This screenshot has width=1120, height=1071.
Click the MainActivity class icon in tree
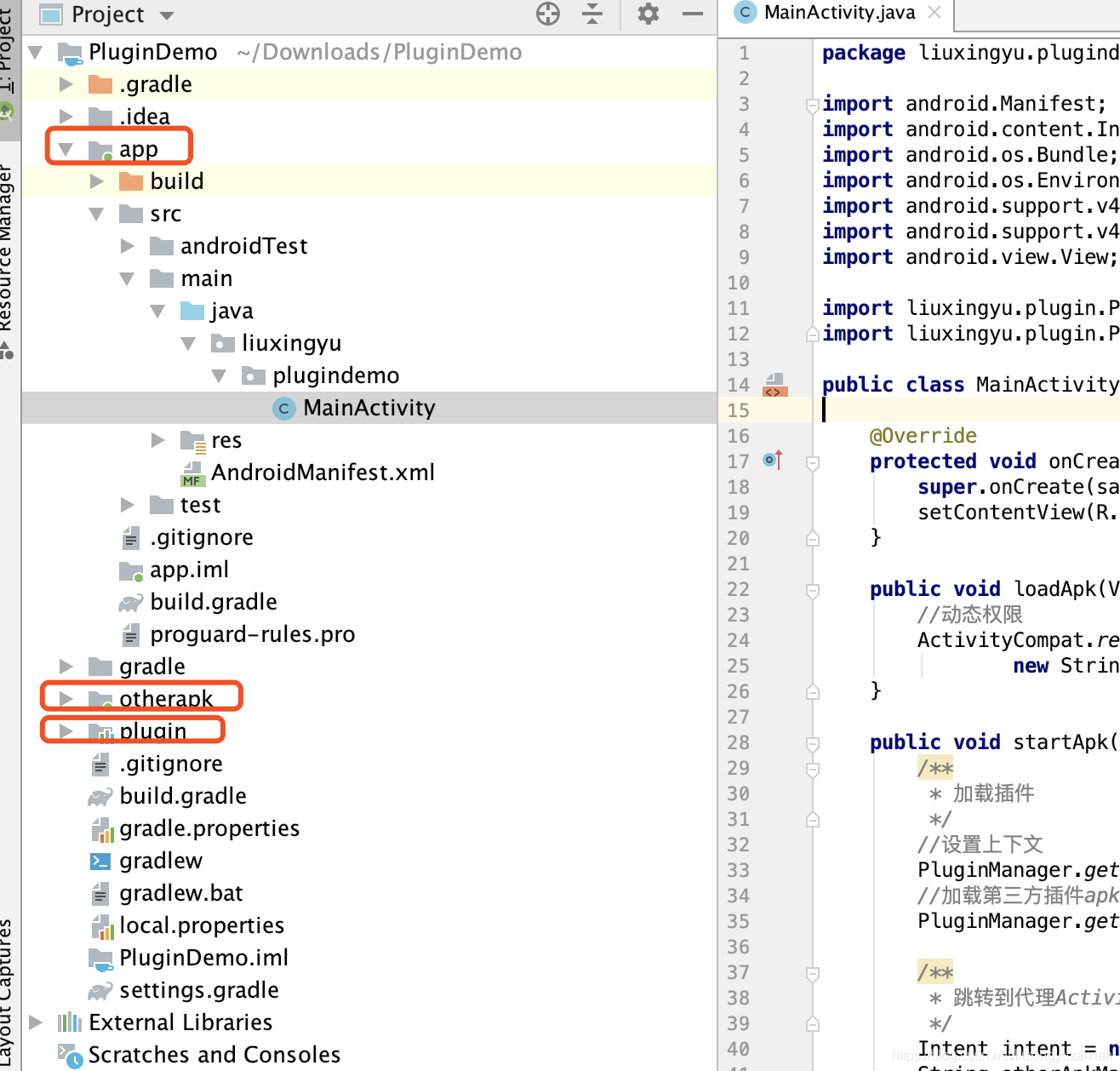[x=283, y=409]
